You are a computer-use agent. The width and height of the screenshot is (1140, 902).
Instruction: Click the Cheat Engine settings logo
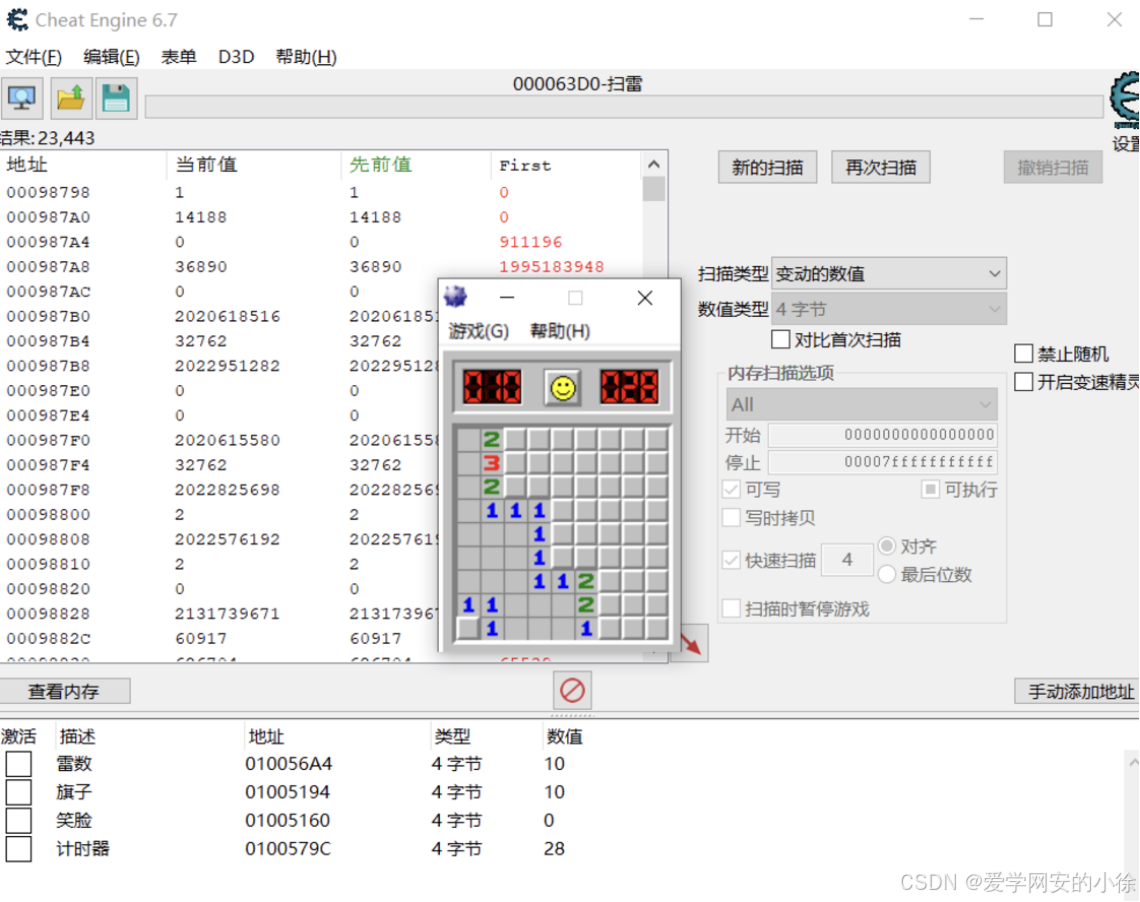pos(1125,100)
